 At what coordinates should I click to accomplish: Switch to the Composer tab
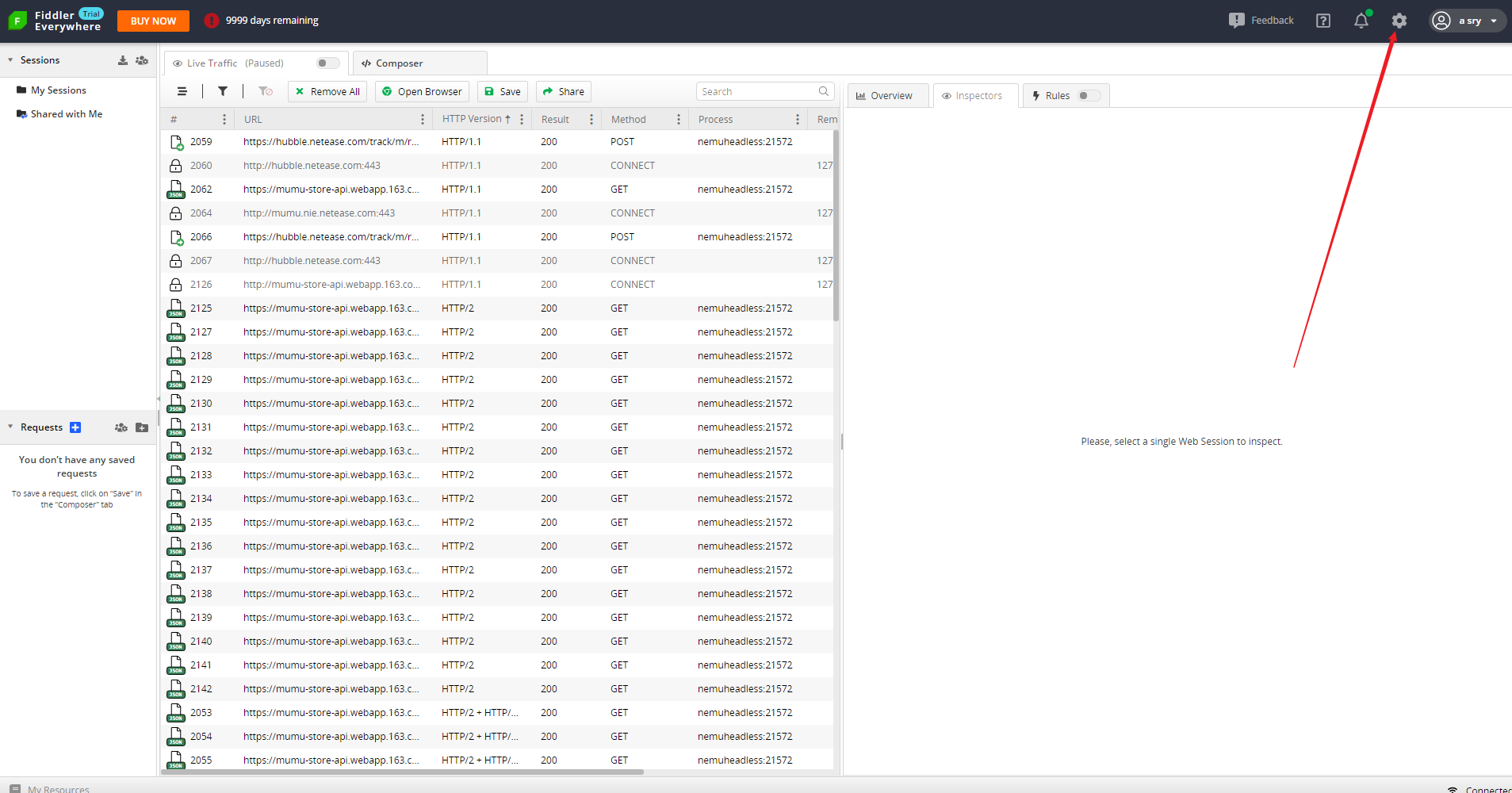420,63
